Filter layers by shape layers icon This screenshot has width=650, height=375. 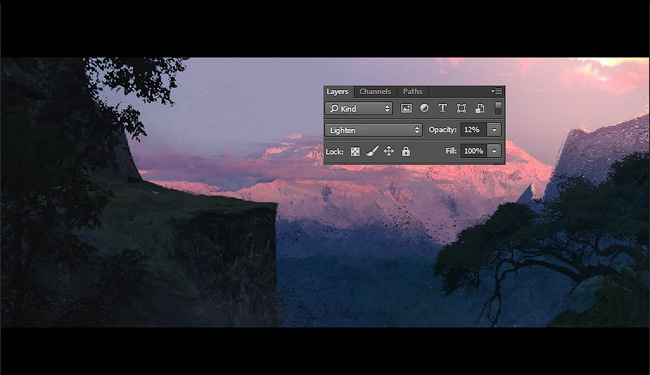pos(461,109)
